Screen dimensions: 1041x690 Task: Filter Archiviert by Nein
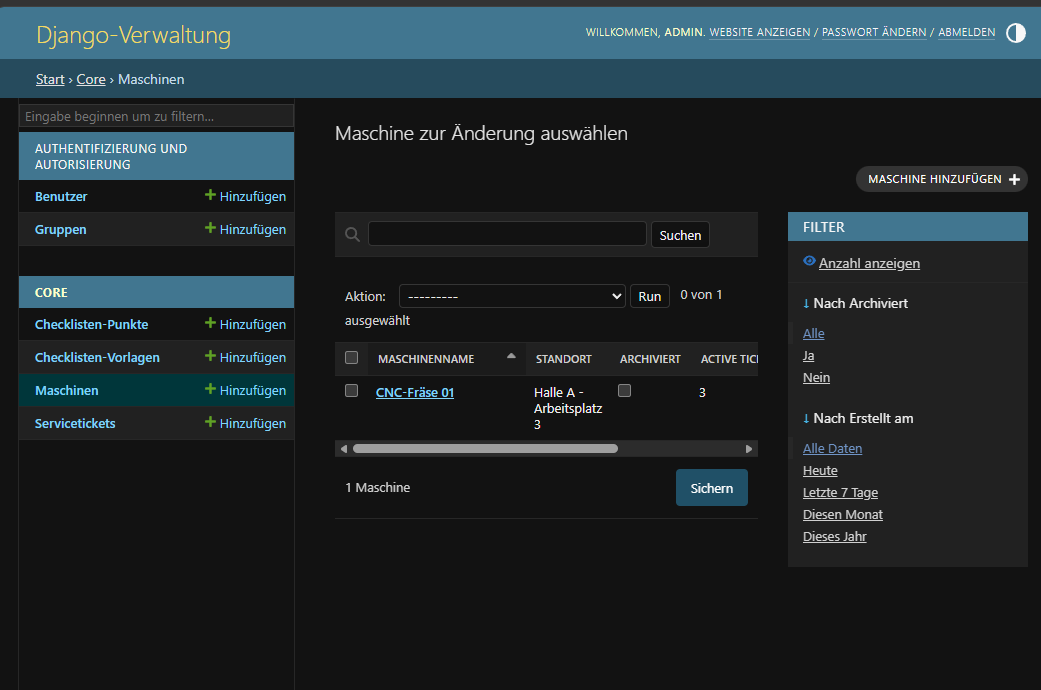816,377
